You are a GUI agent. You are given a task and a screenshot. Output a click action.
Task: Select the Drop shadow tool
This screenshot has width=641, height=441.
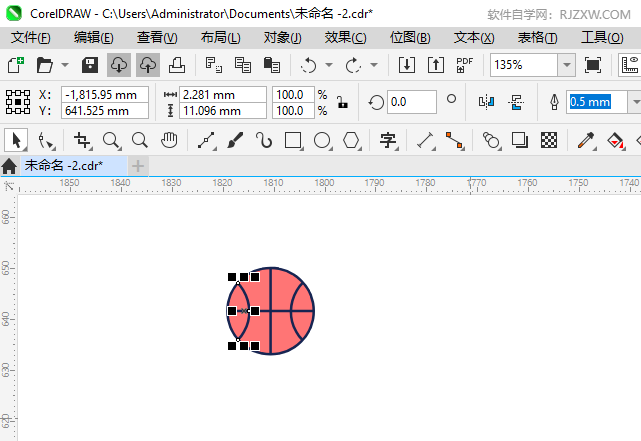click(x=520, y=140)
